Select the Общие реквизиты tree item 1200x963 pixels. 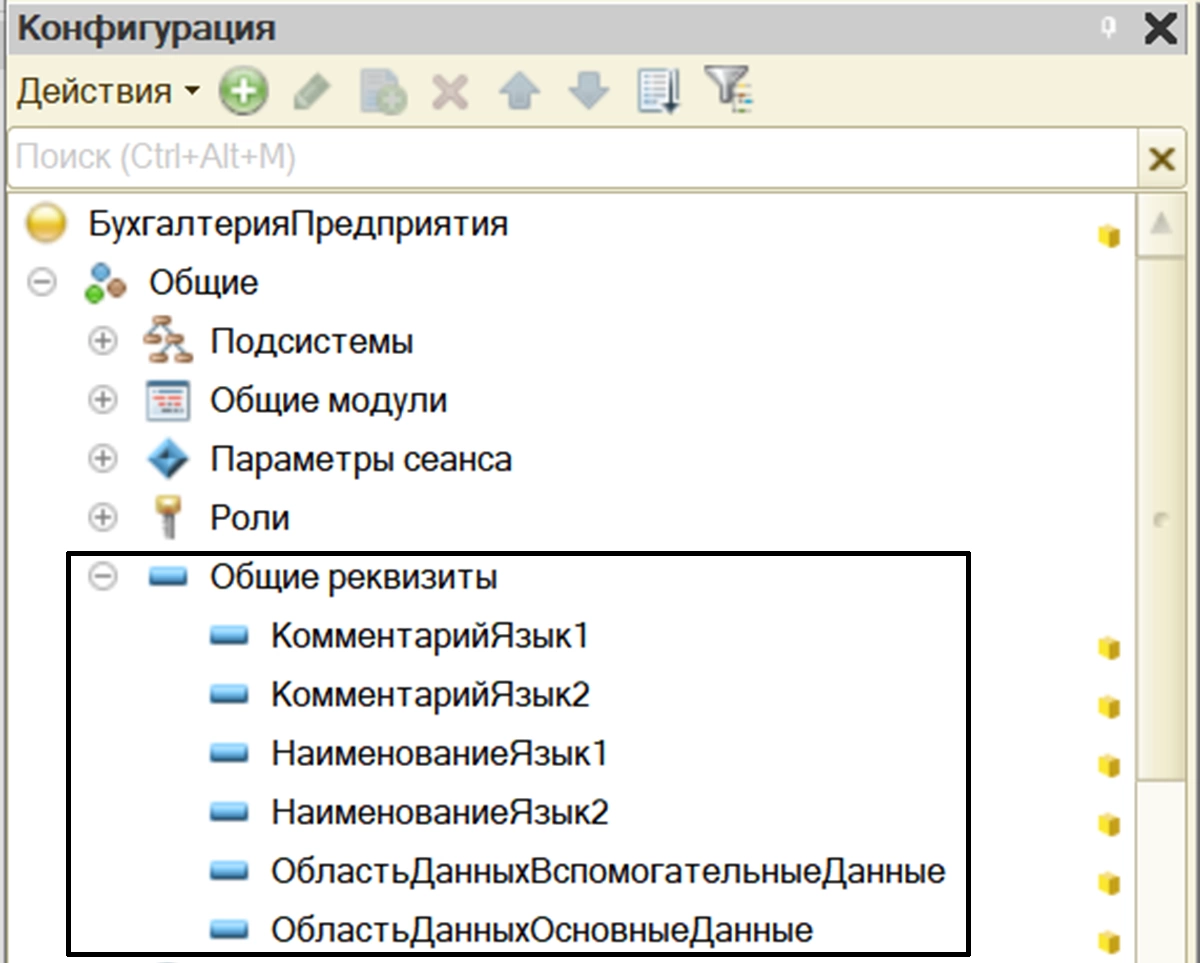click(x=353, y=578)
